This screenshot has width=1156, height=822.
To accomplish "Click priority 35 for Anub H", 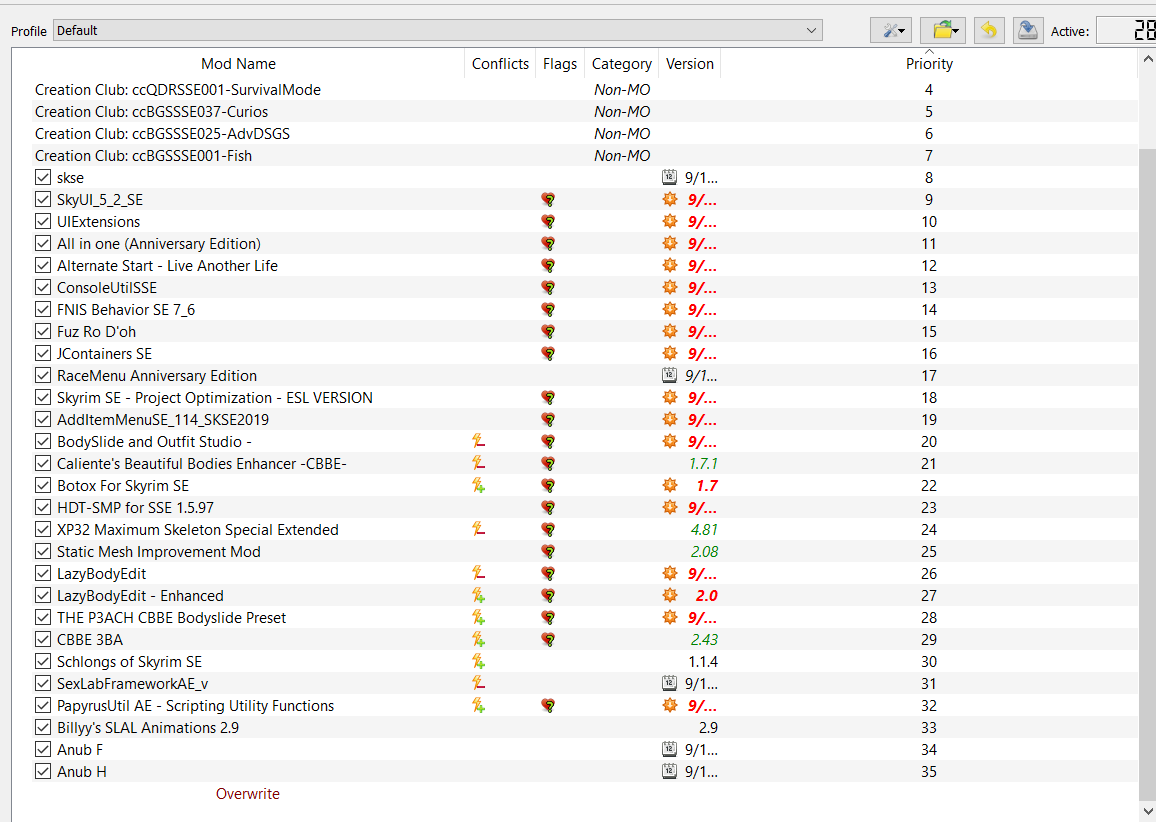I will coord(929,772).
